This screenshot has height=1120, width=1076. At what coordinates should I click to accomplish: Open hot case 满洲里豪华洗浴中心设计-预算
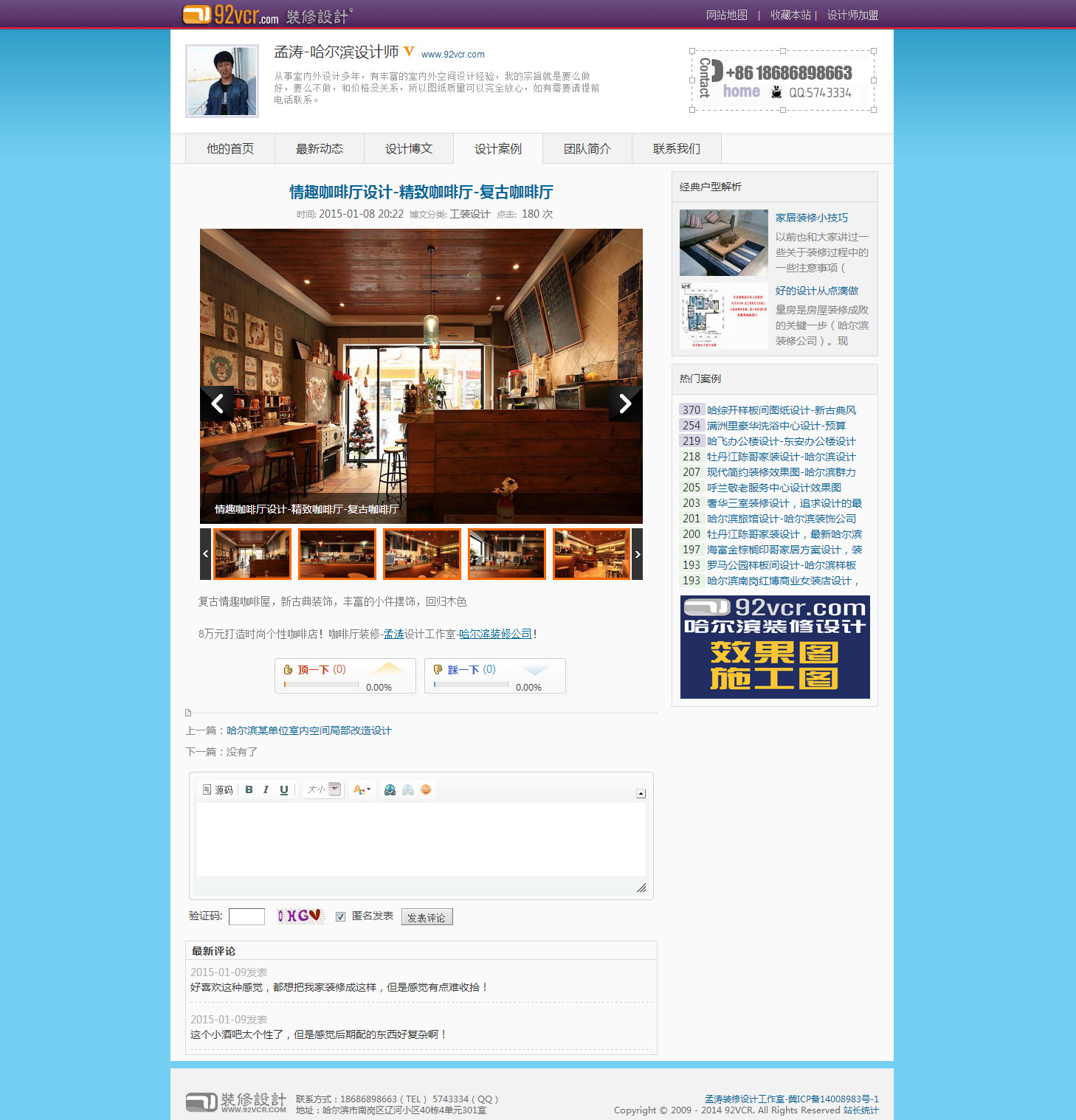point(776,426)
